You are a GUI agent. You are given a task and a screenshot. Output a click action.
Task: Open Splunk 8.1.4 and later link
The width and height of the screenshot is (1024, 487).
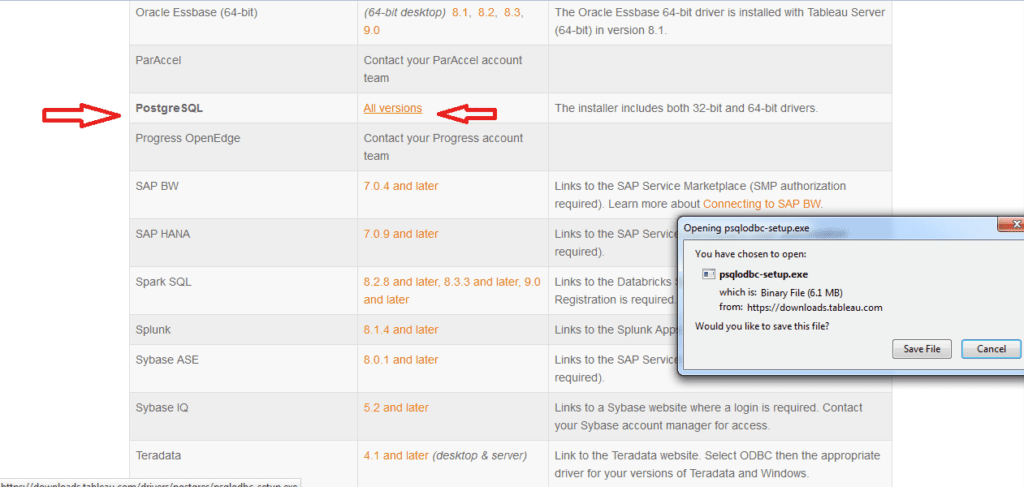[x=401, y=330]
